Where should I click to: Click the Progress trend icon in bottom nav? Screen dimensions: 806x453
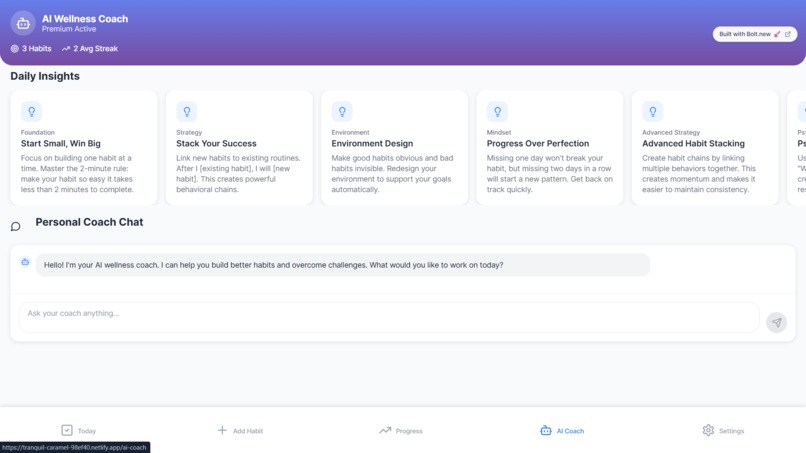(x=385, y=430)
